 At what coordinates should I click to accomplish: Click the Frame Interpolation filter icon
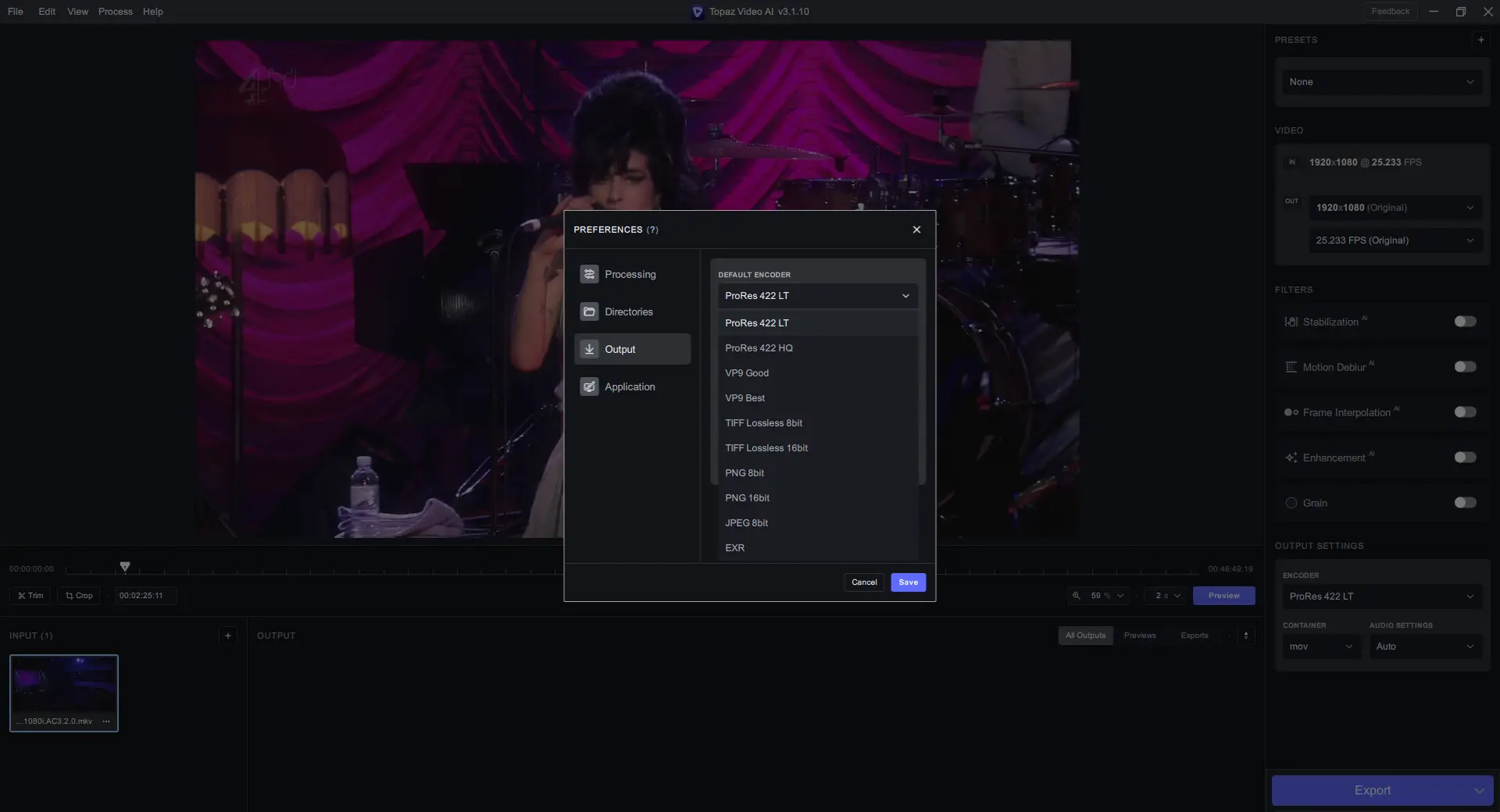pos(1291,412)
